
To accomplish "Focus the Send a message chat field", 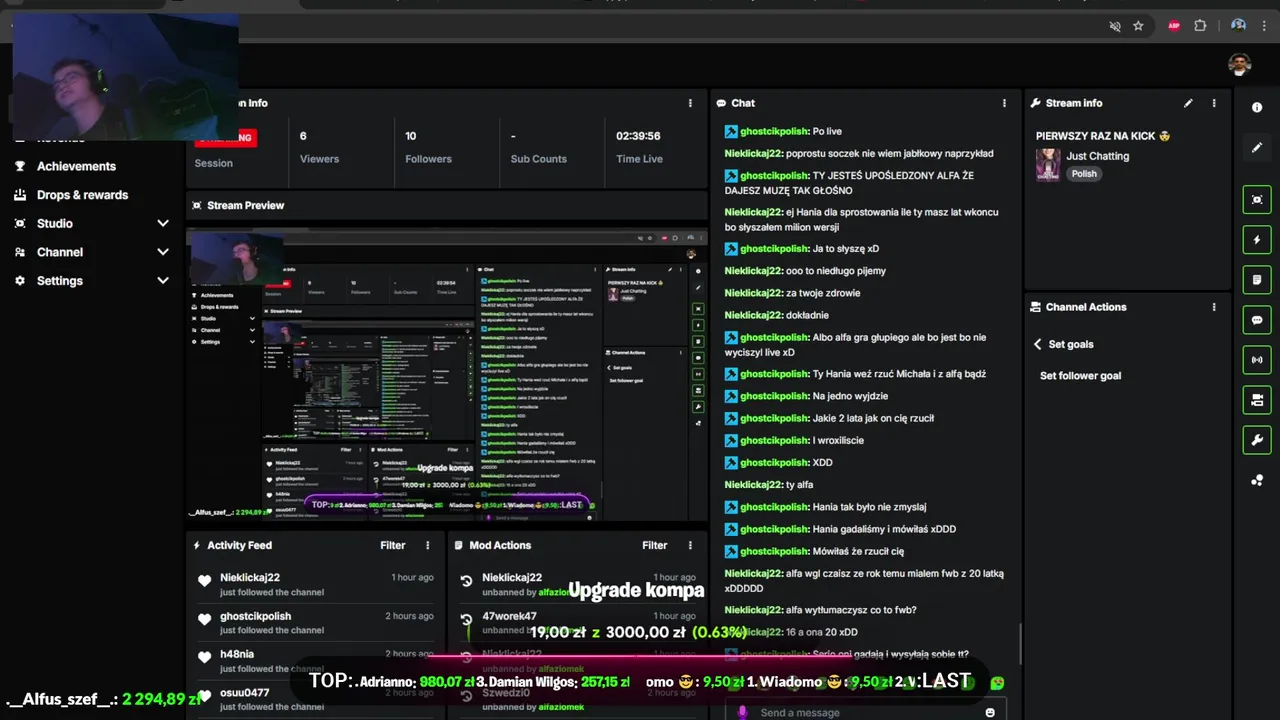I will [865, 712].
